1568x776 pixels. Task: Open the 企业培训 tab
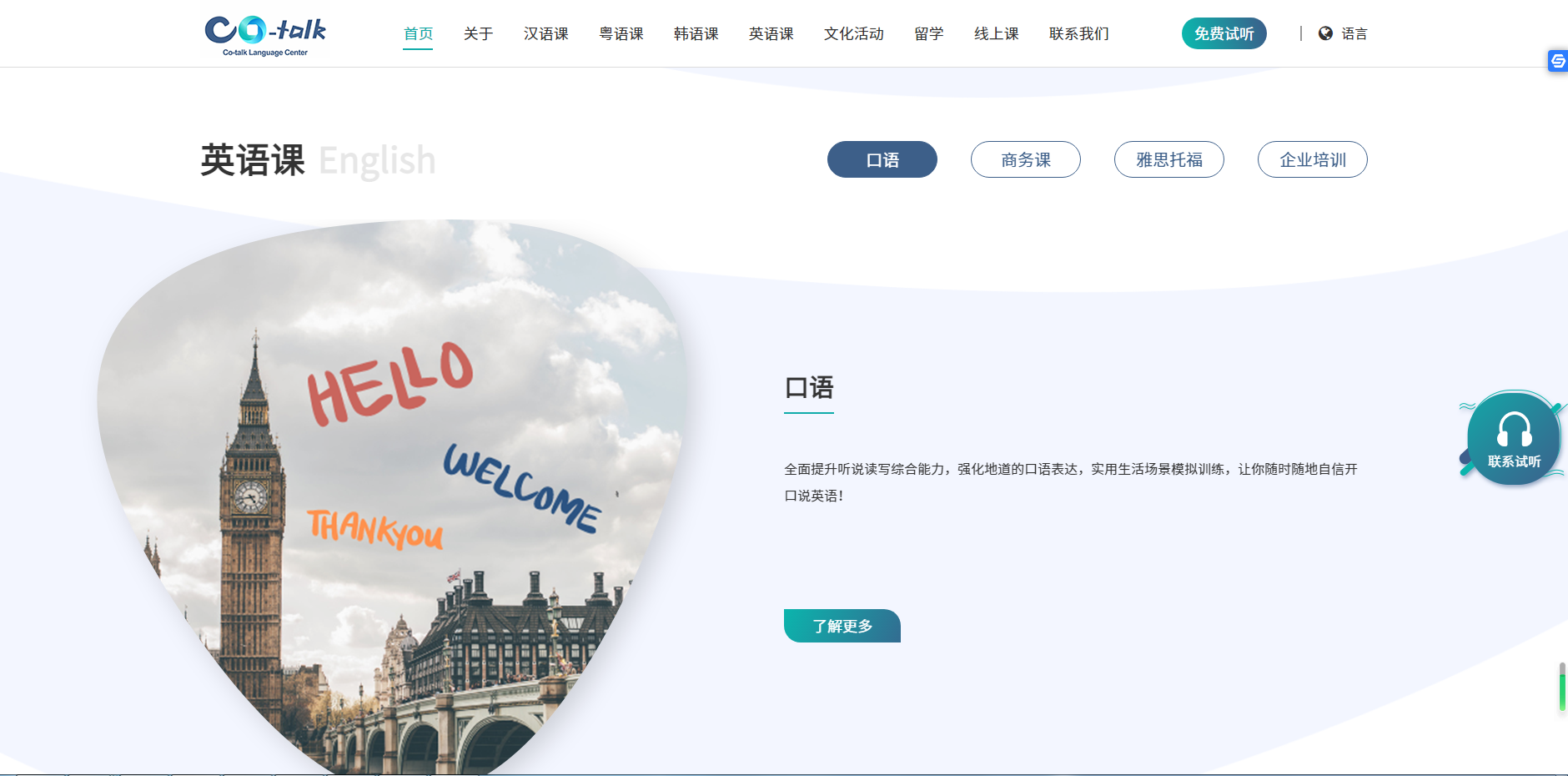click(x=1313, y=159)
